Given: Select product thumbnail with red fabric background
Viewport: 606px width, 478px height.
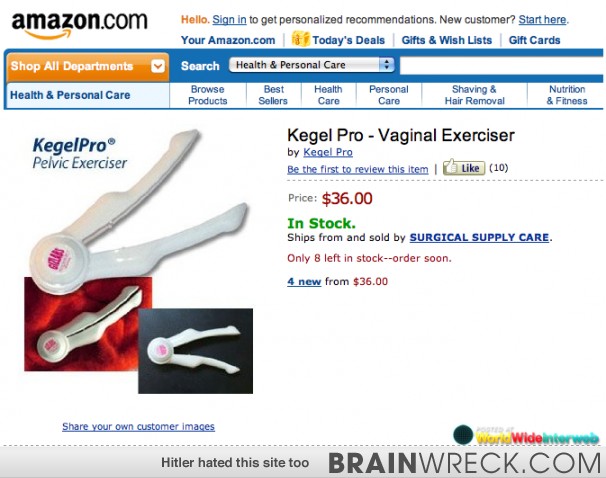Looking at the screenshot, I should [81, 325].
